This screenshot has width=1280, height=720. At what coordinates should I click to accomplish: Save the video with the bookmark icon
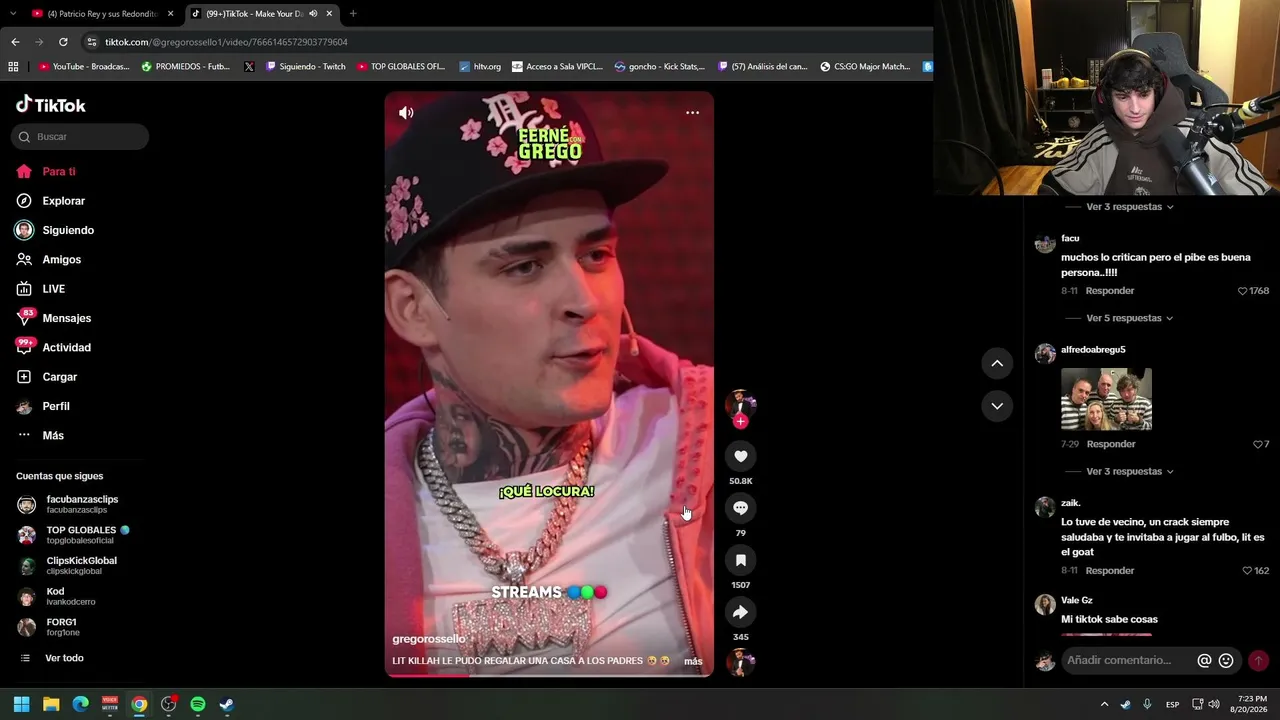740,560
